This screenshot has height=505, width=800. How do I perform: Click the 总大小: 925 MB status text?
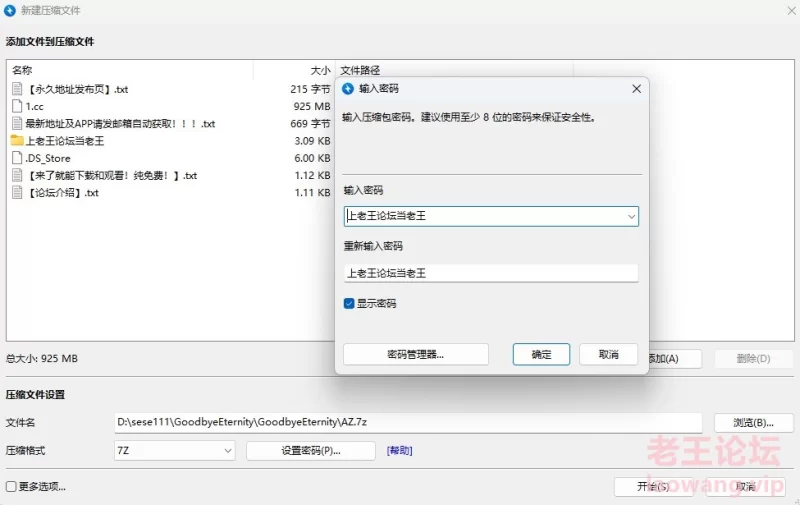coord(42,359)
